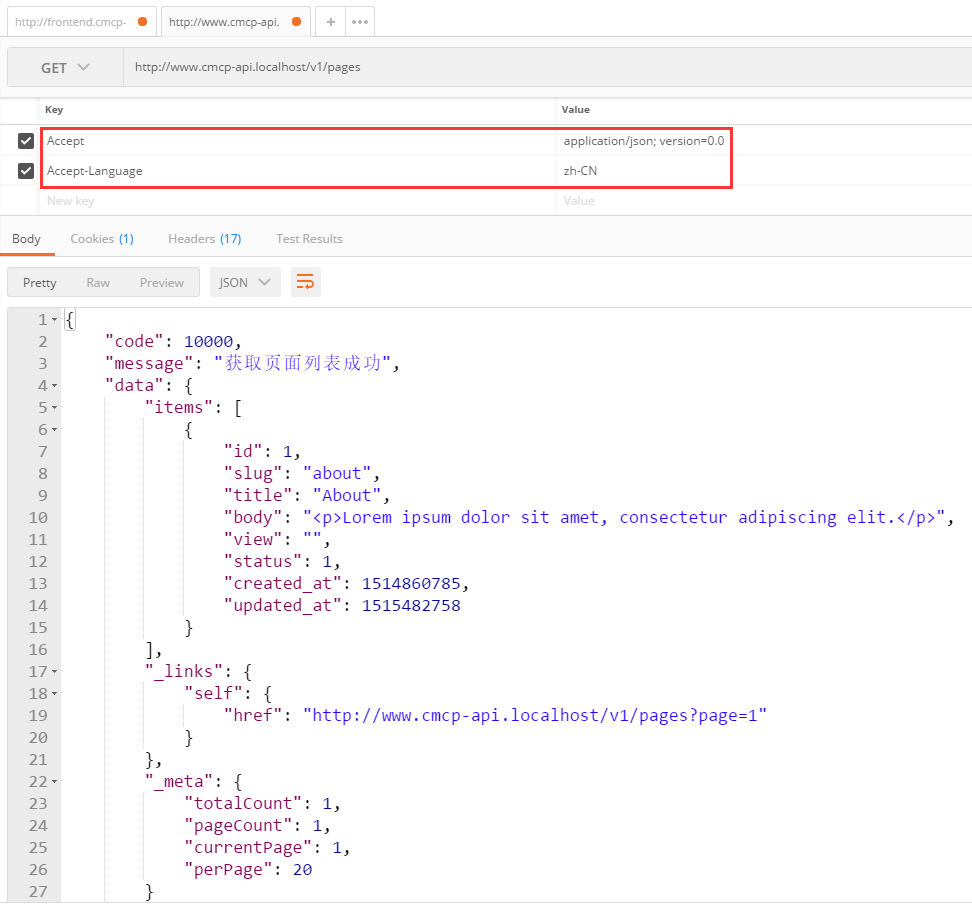Click unsaved dot on frontend.cmcp tab
The height and width of the screenshot is (920, 972).
(142, 21)
